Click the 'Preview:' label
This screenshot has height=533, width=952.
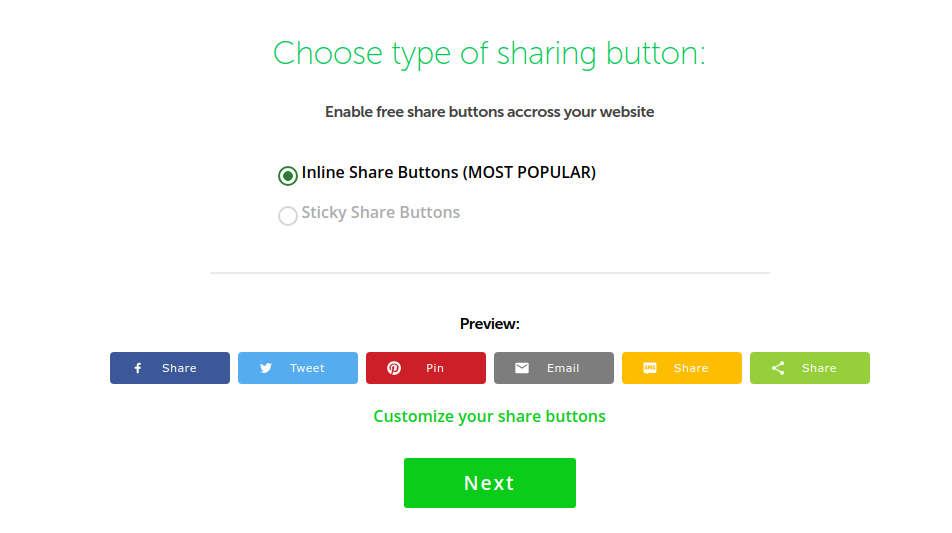489,324
